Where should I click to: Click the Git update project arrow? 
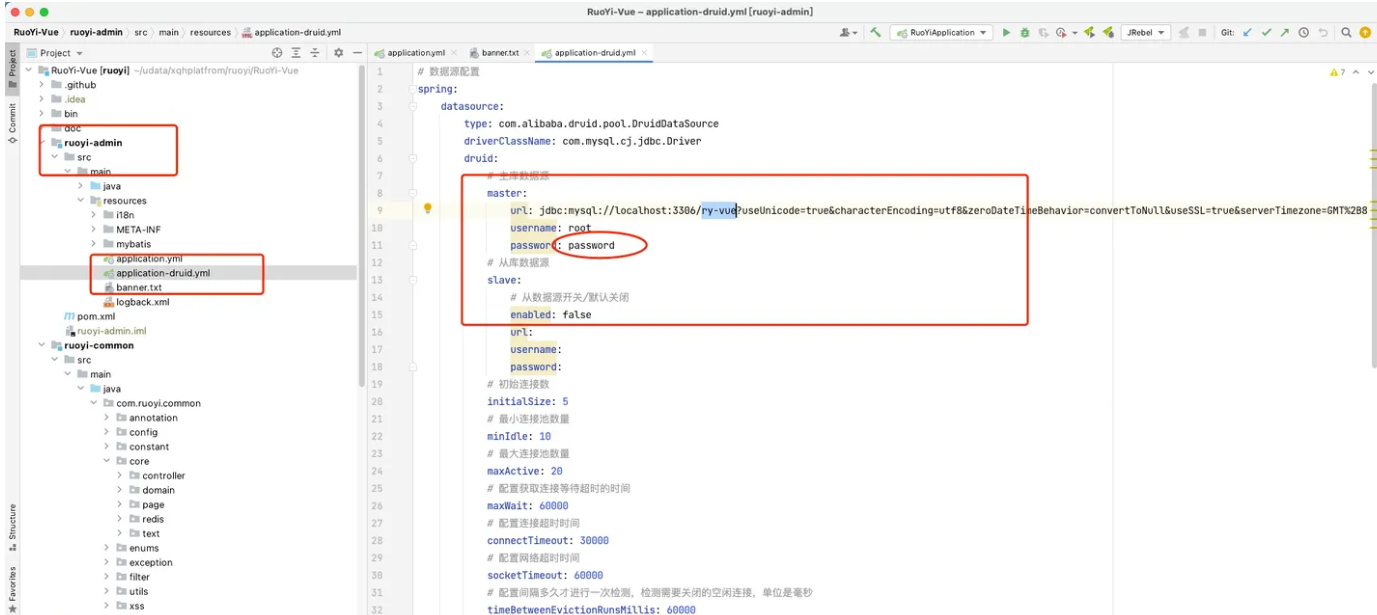[1247, 33]
